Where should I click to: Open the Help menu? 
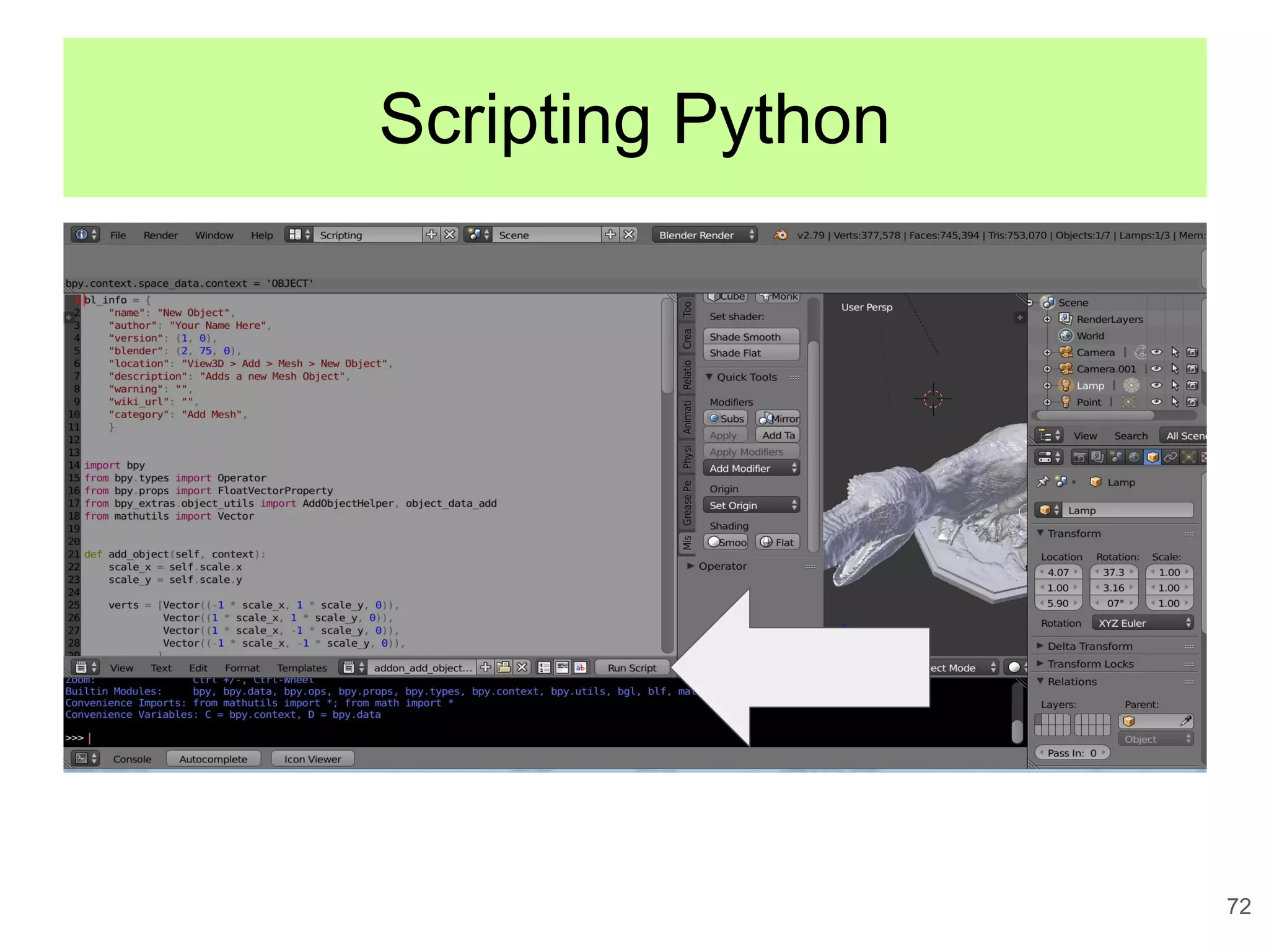coord(261,235)
